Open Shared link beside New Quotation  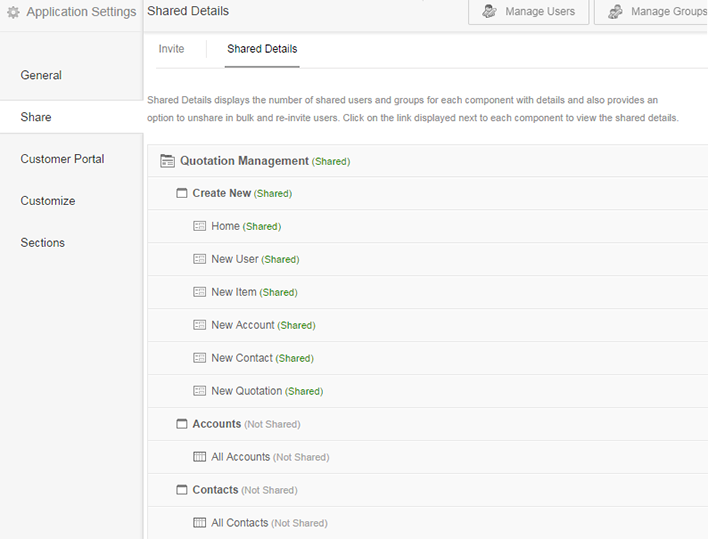click(304, 392)
